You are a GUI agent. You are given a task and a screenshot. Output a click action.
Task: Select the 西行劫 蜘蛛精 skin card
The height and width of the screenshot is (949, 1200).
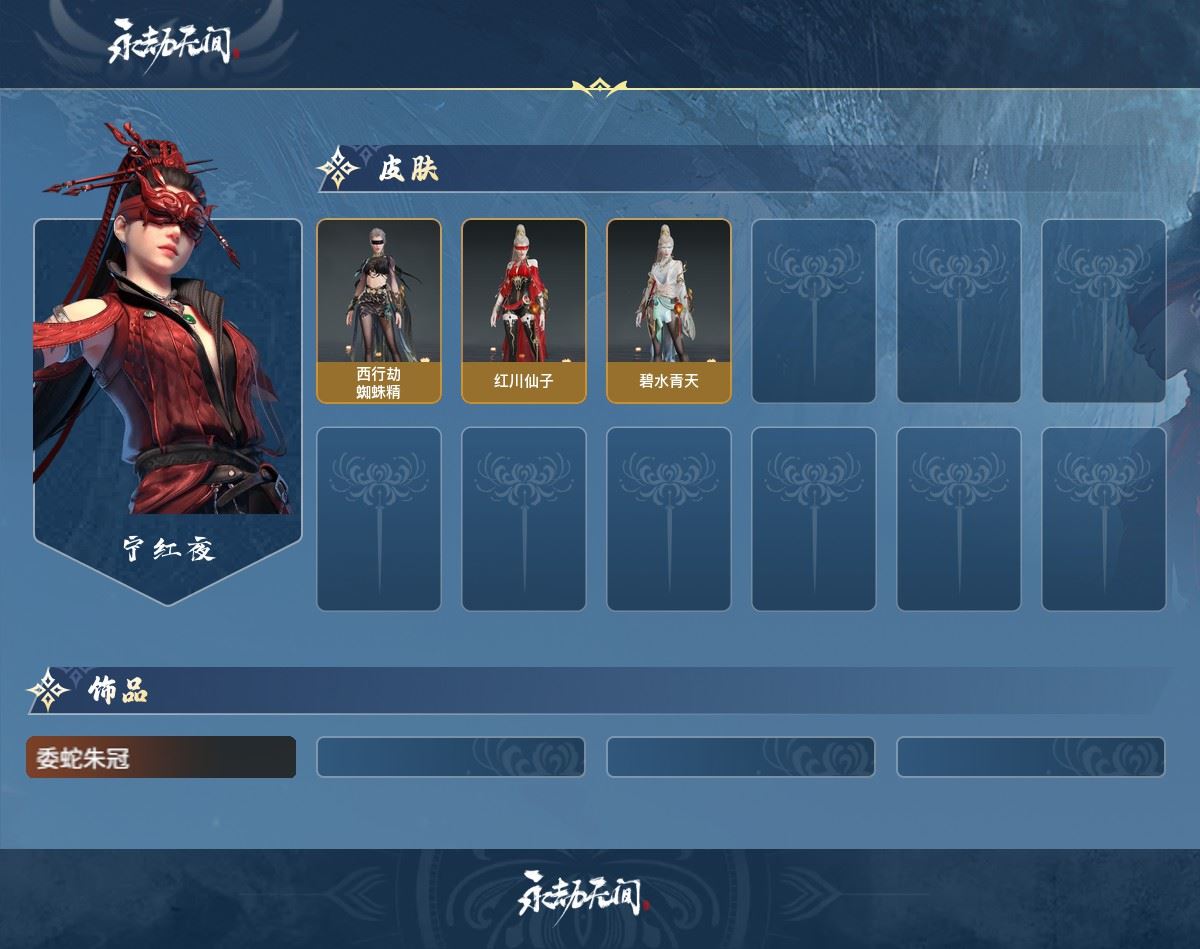pos(379,311)
